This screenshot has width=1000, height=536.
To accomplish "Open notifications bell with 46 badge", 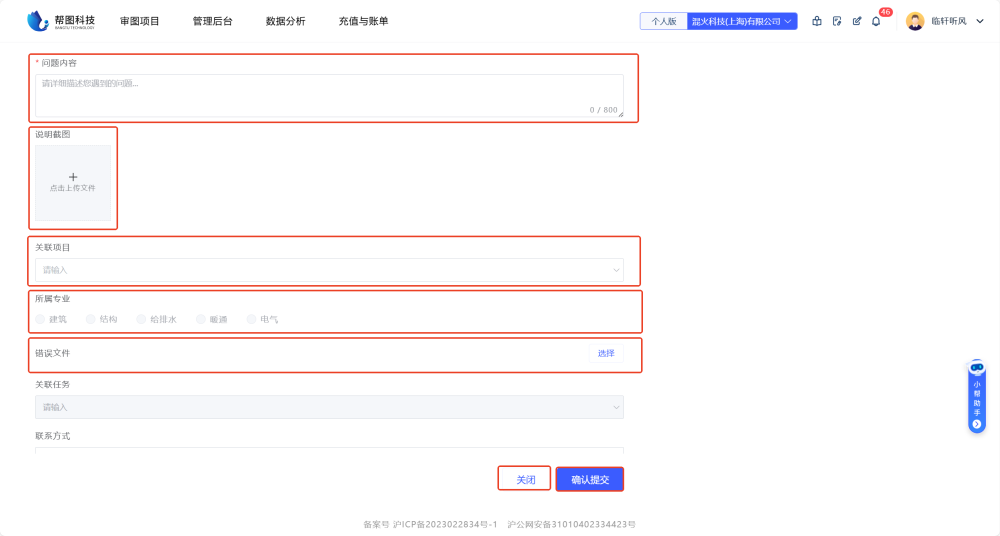I will pyautogui.click(x=877, y=21).
